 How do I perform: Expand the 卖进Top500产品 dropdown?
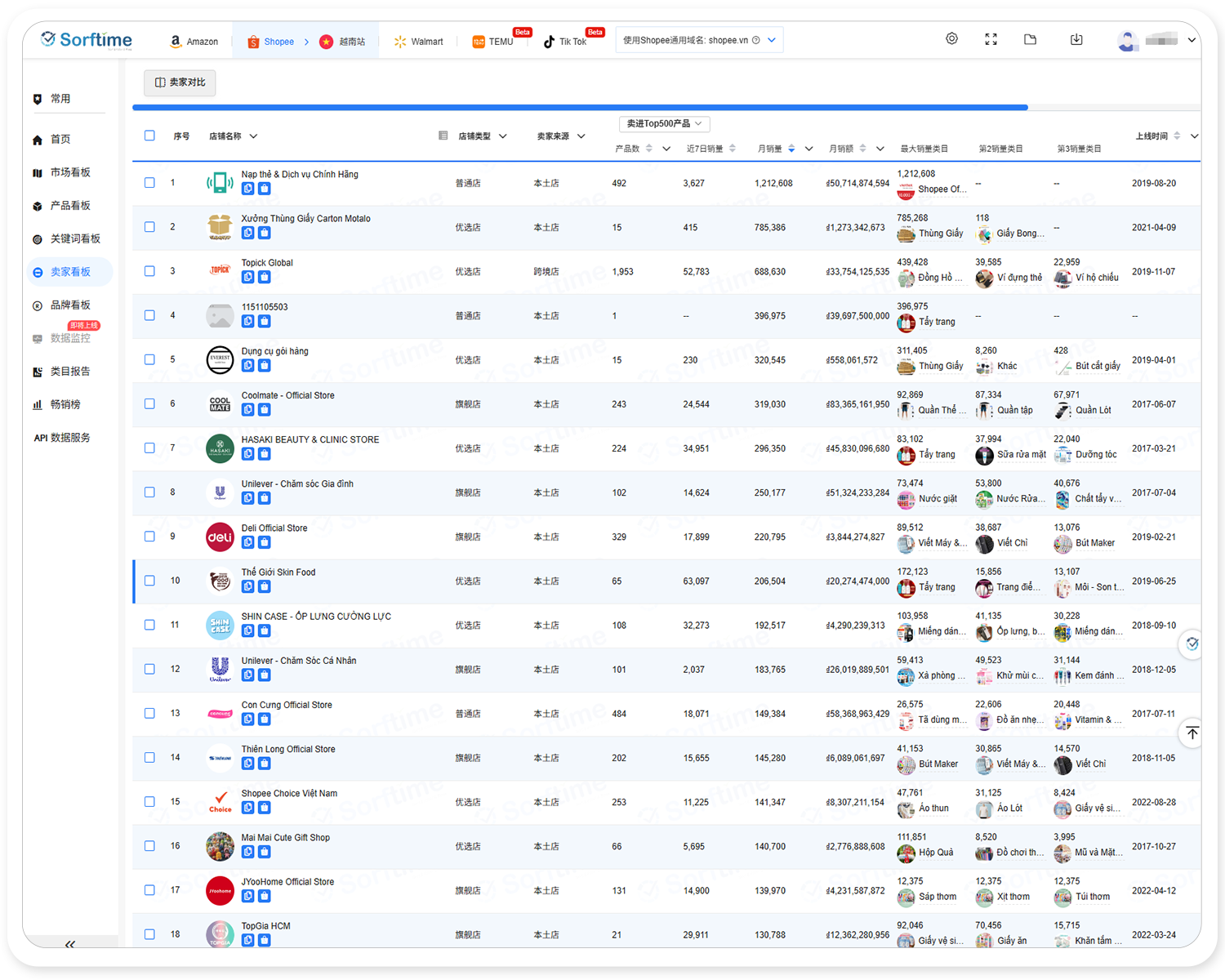pos(664,123)
